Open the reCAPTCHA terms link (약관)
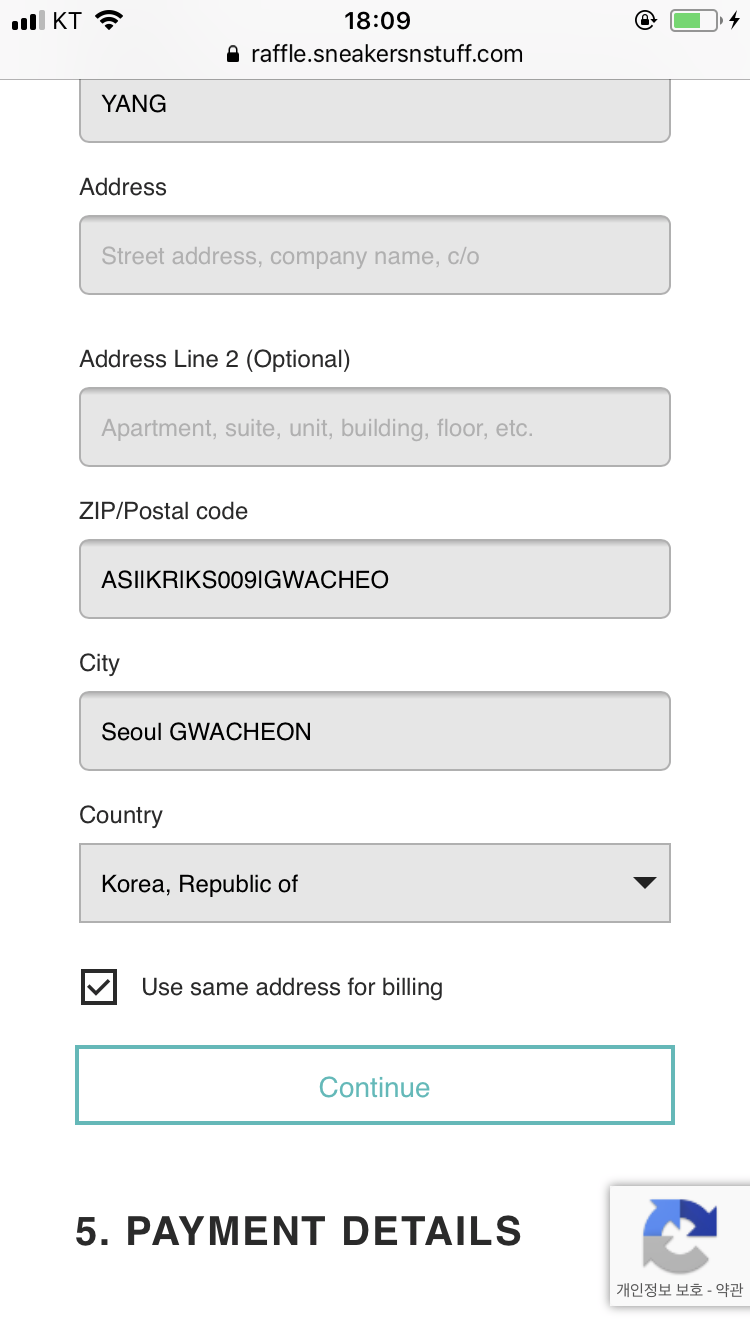750x1334 pixels. point(730,1290)
